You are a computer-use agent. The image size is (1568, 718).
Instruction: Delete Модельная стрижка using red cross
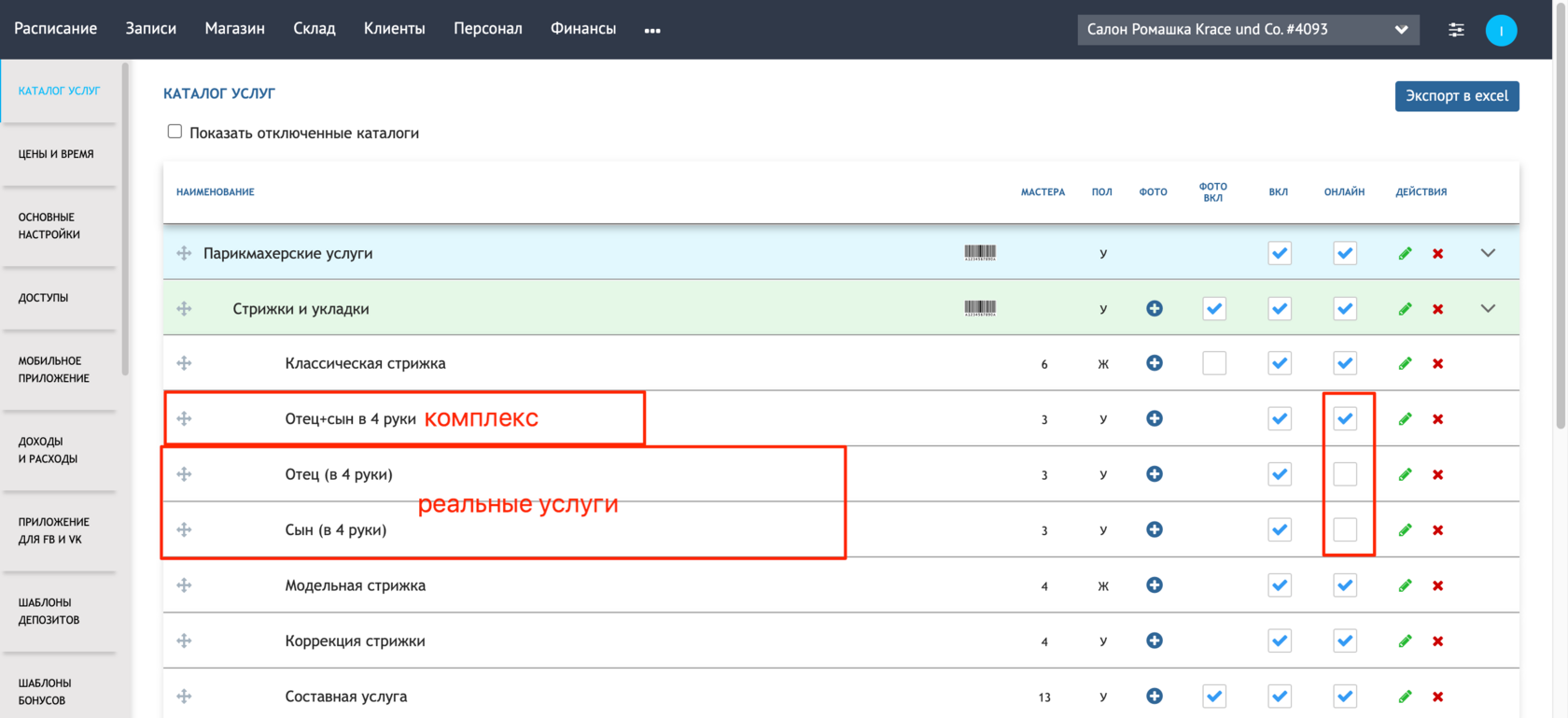tap(1437, 585)
